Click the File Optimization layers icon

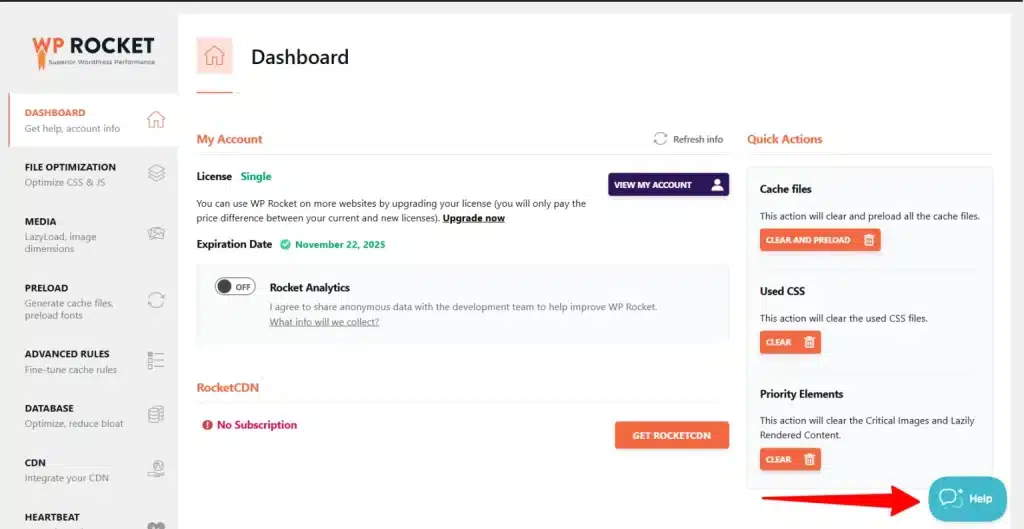coord(156,173)
